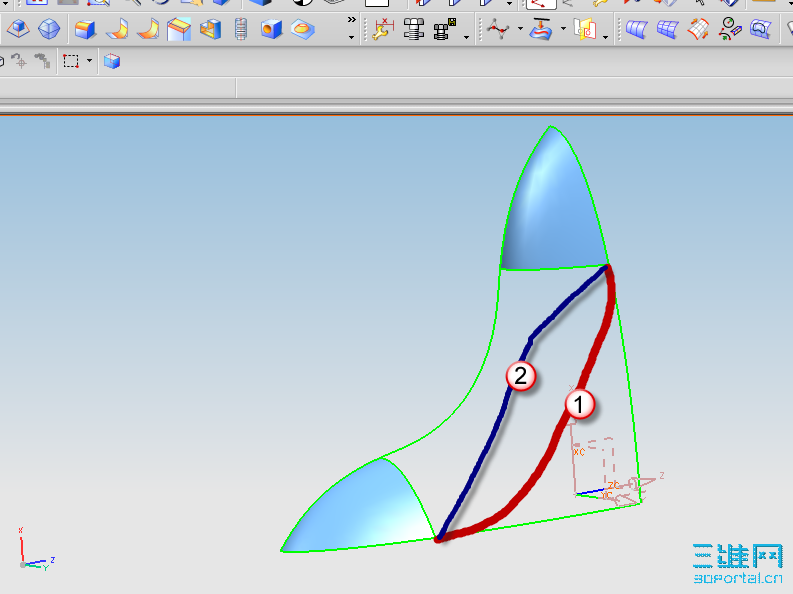Viewport: 793px width, 594px height.
Task: Open the Thread feature tool
Action: [x=241, y=29]
